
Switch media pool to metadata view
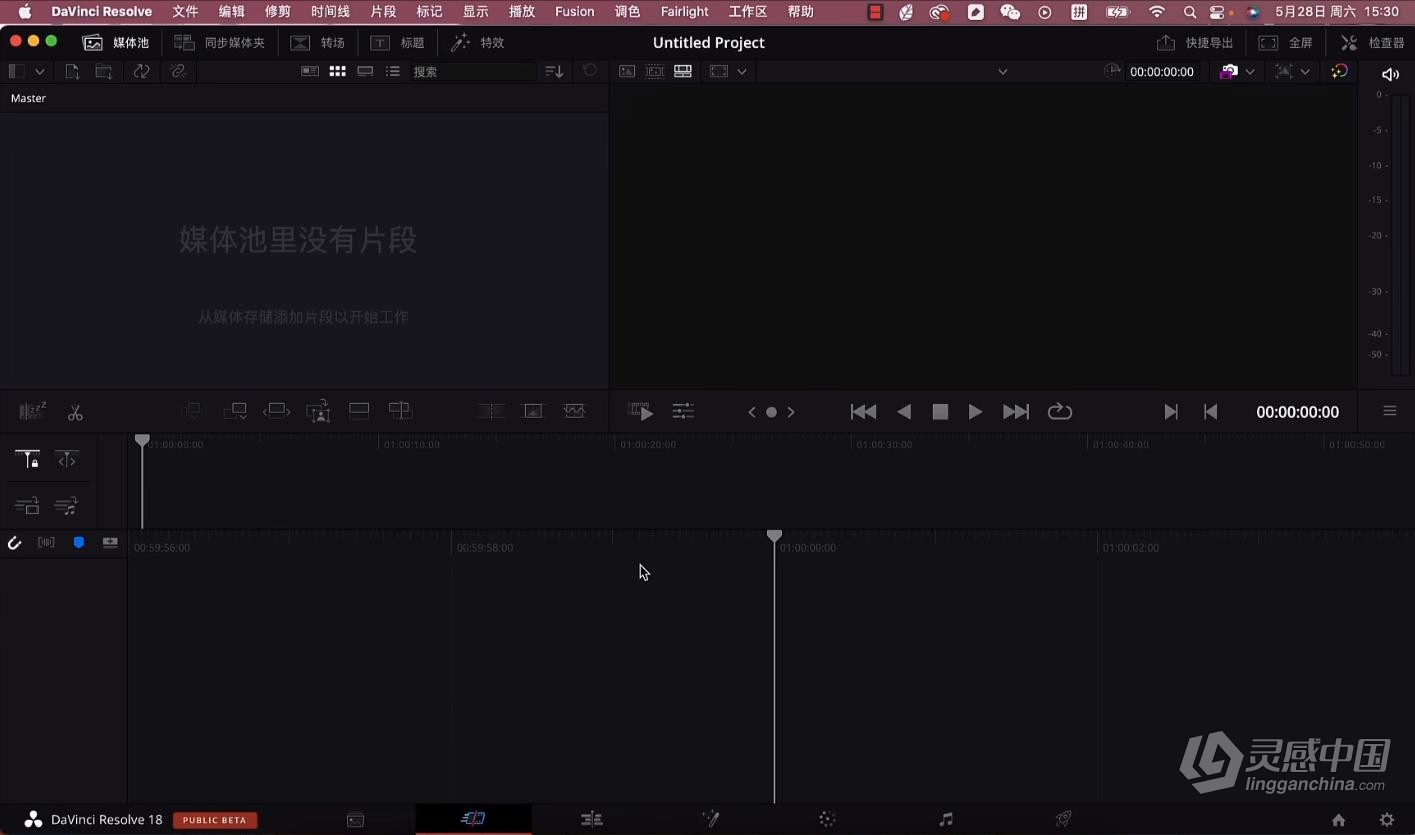[310, 71]
